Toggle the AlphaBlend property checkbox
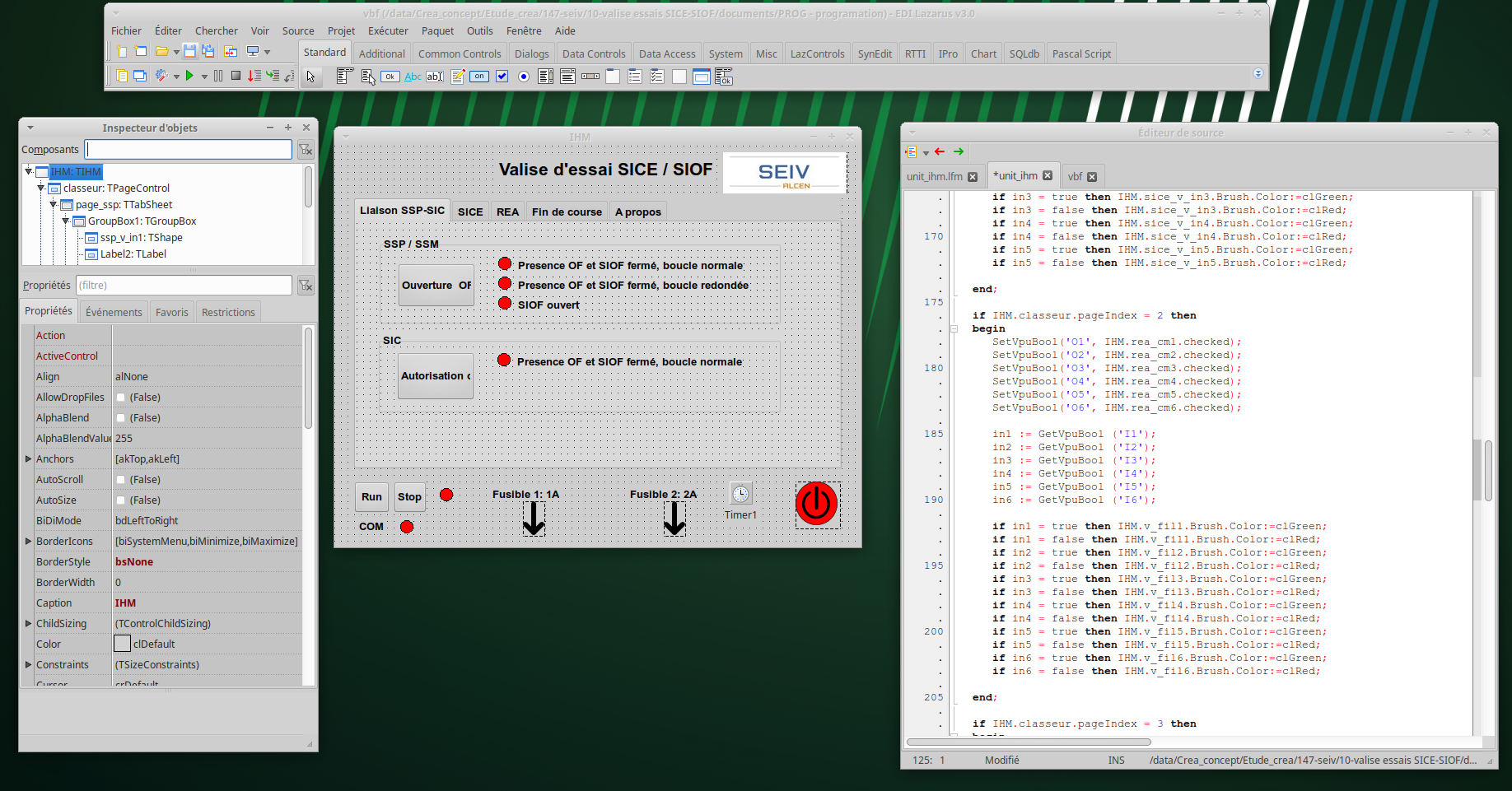1512x791 pixels. point(121,418)
